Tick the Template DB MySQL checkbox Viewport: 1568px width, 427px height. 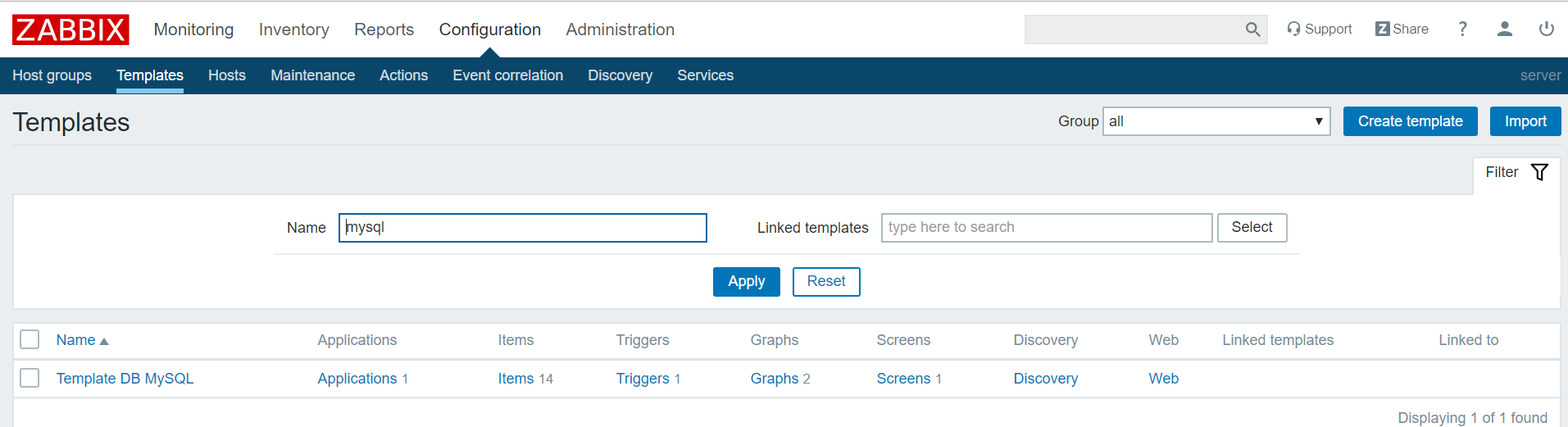[x=30, y=378]
